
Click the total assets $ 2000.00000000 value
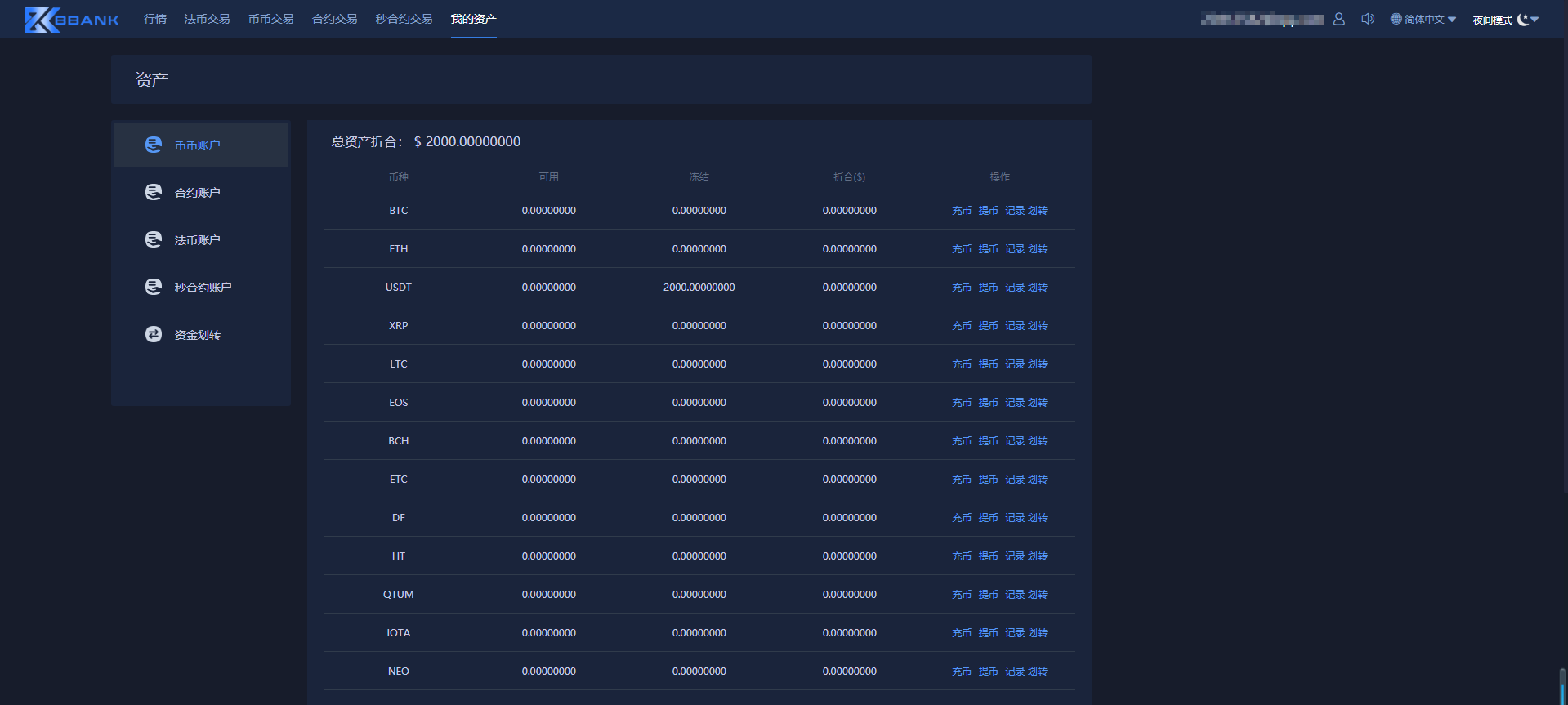[x=467, y=141]
